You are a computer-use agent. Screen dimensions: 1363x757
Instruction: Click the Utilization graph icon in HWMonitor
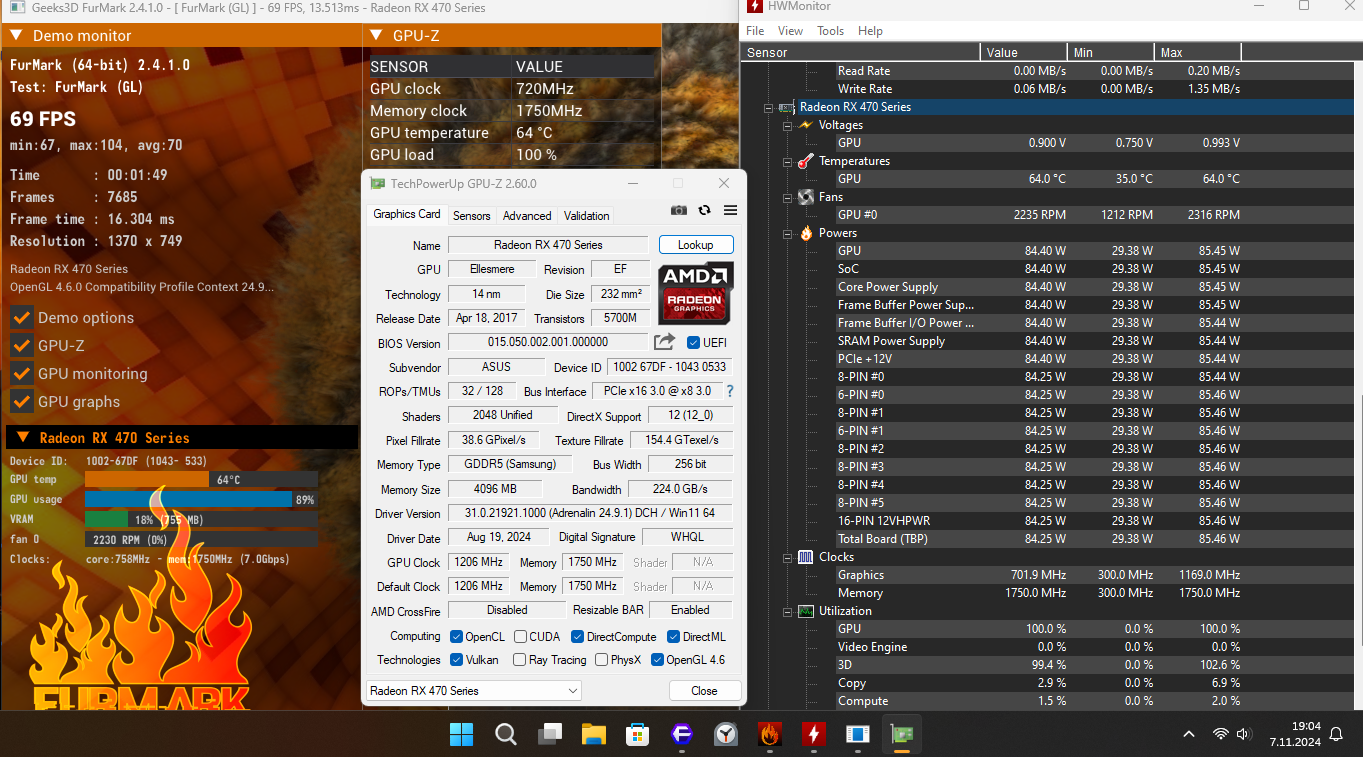(x=806, y=611)
